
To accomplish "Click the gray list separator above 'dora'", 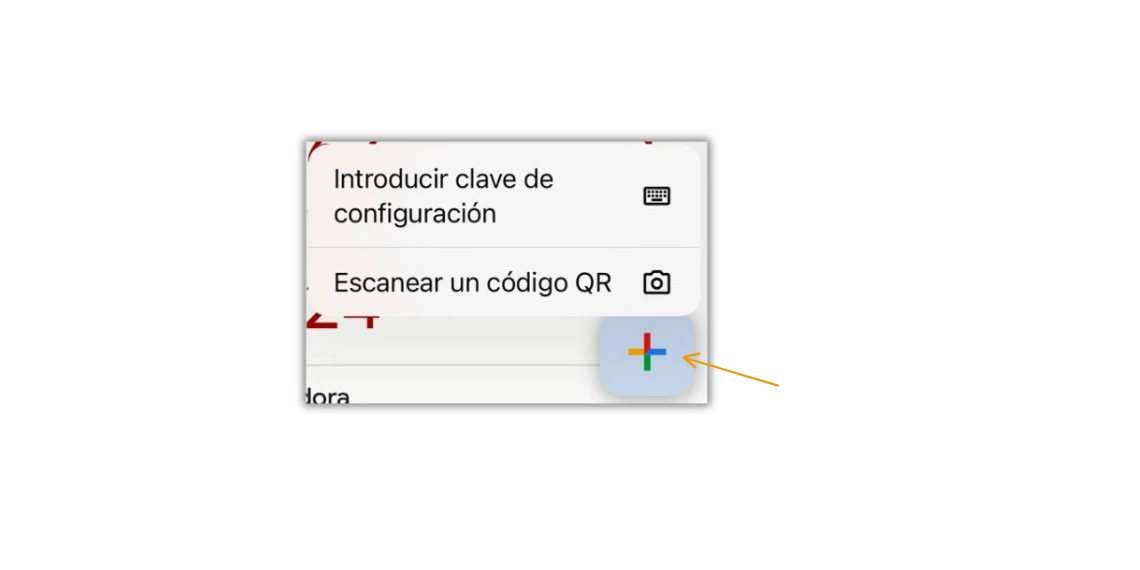I will point(453,365).
